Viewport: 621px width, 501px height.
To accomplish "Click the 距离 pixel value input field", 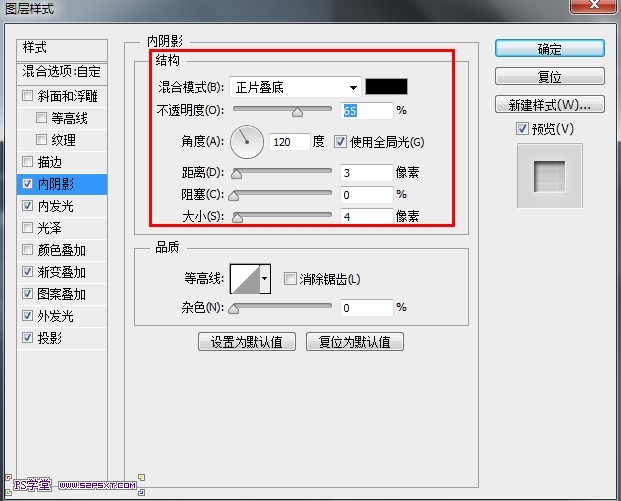I will click(x=365, y=172).
